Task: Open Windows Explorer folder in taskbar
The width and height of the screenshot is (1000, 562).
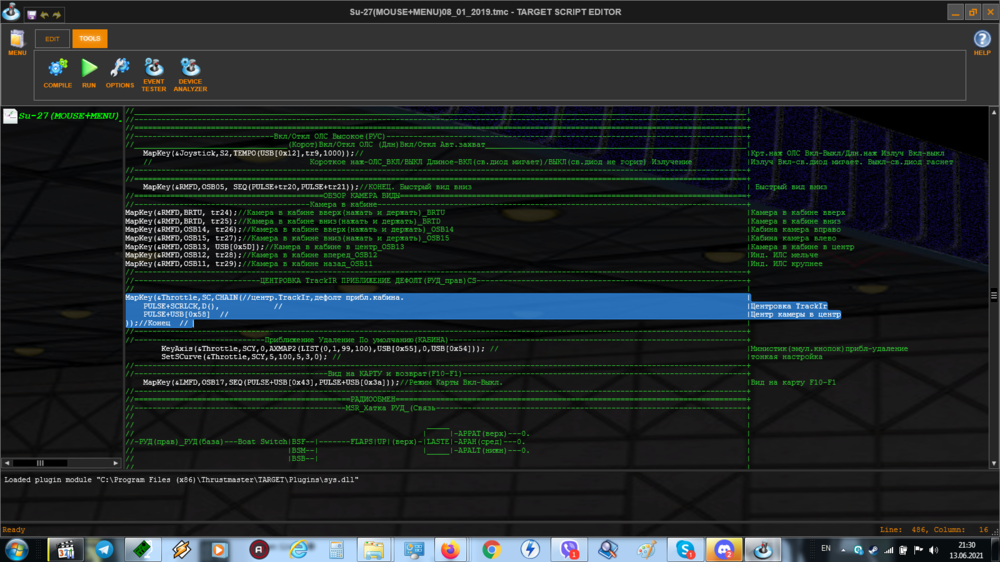Action: 374,550
